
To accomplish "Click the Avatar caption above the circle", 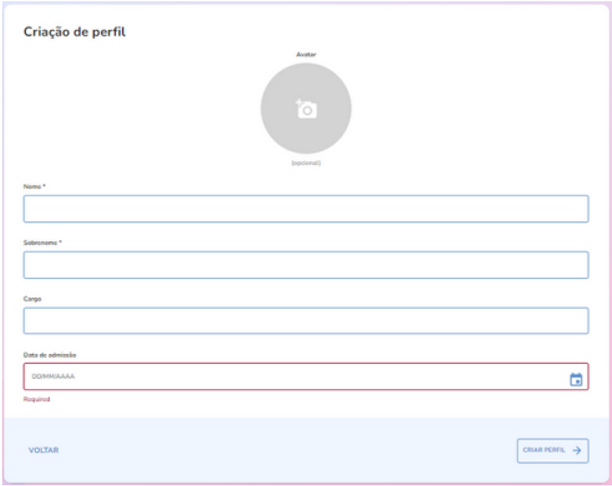I will tap(306, 55).
